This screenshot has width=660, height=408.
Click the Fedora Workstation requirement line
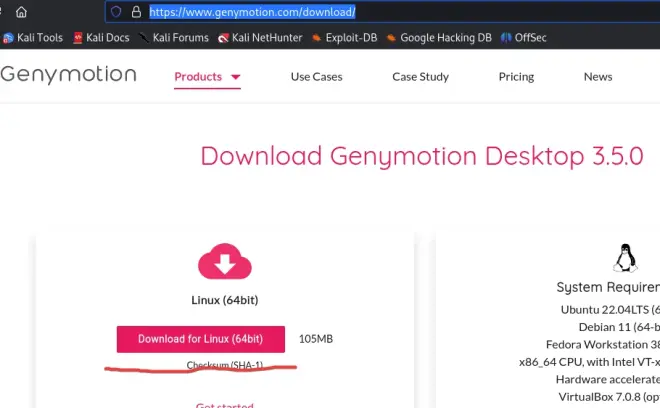pyautogui.click(x=603, y=344)
